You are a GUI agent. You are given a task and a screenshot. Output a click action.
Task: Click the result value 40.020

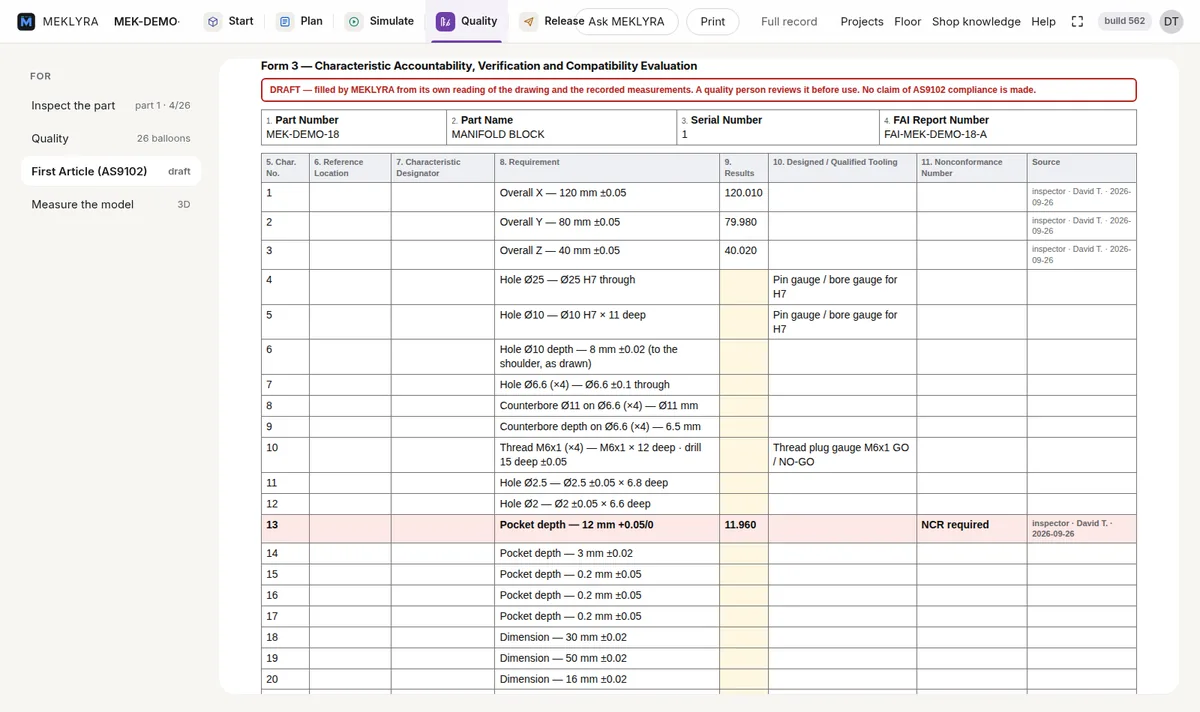point(741,251)
